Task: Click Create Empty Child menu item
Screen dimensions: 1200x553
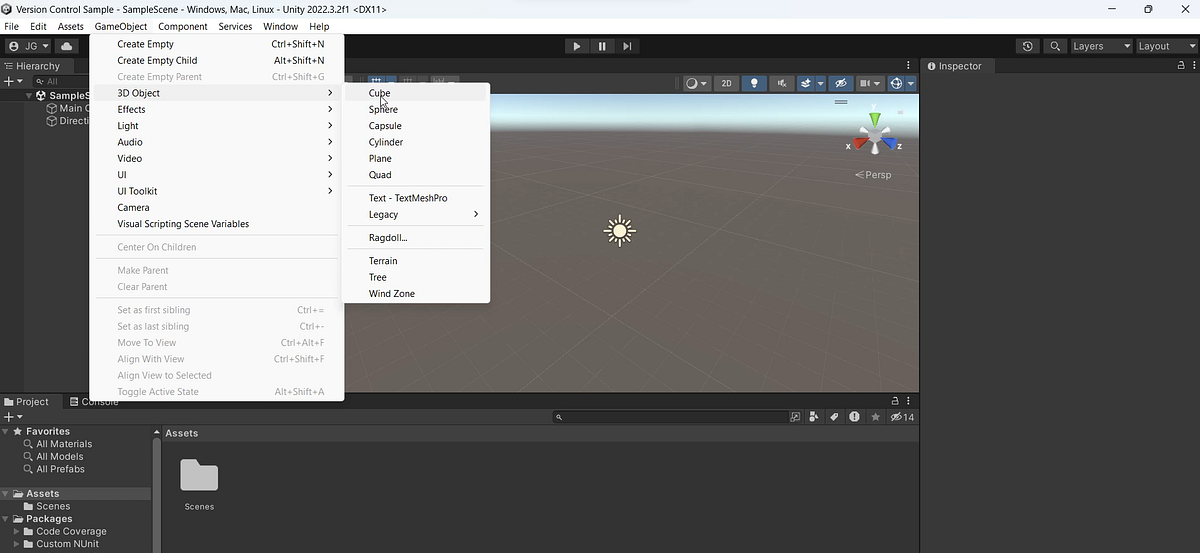Action: (x=217, y=60)
